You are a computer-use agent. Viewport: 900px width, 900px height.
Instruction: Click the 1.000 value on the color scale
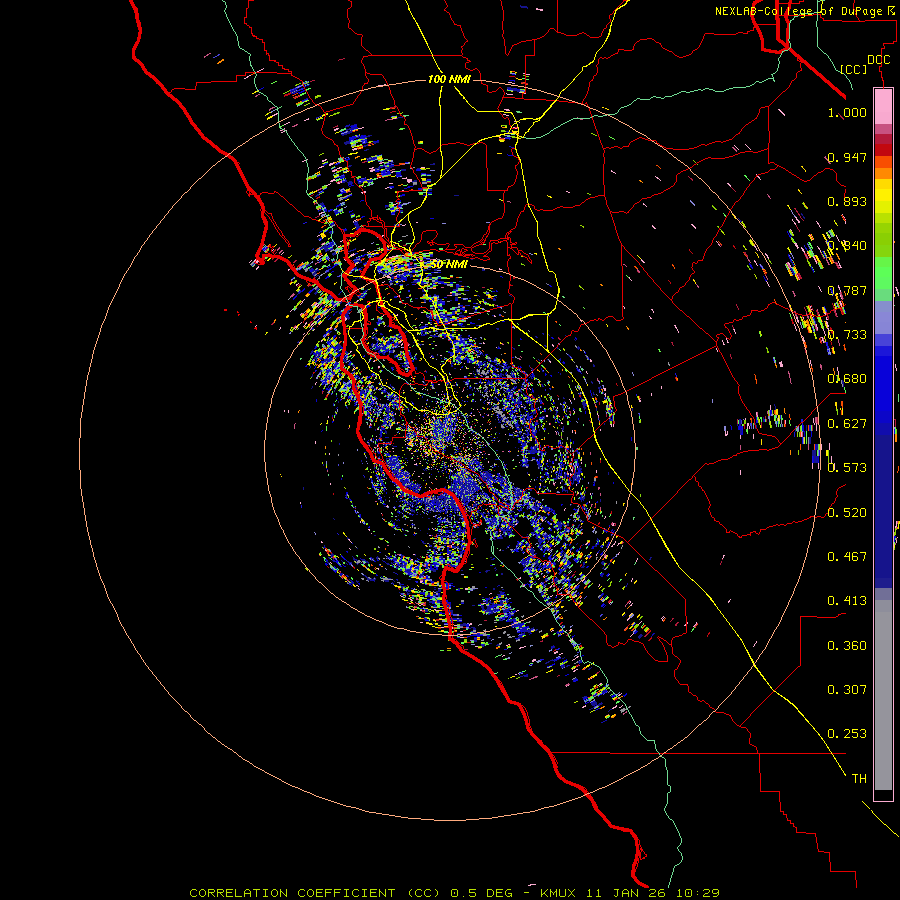pos(847,112)
